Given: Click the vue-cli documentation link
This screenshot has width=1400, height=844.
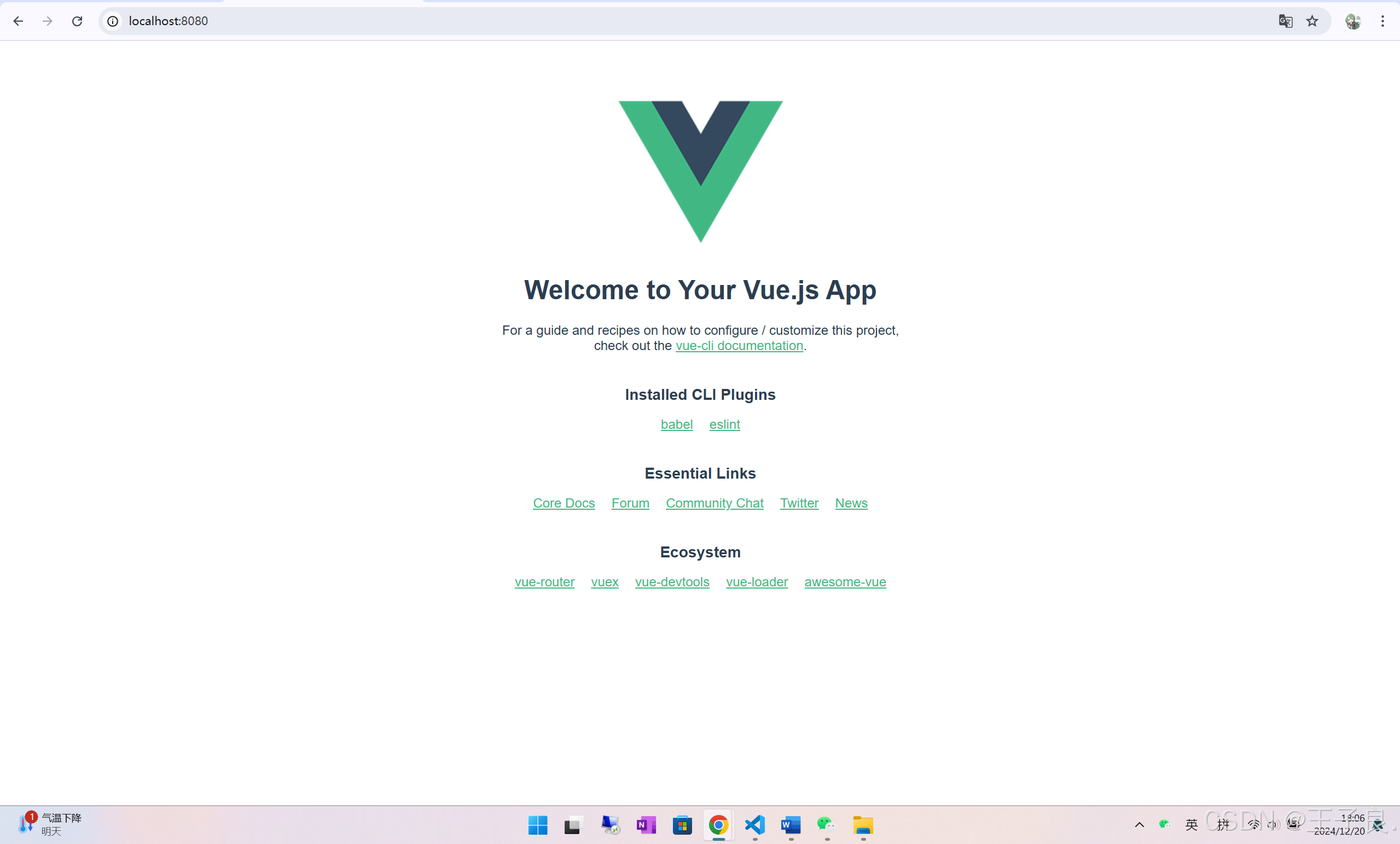Looking at the screenshot, I should click(739, 345).
